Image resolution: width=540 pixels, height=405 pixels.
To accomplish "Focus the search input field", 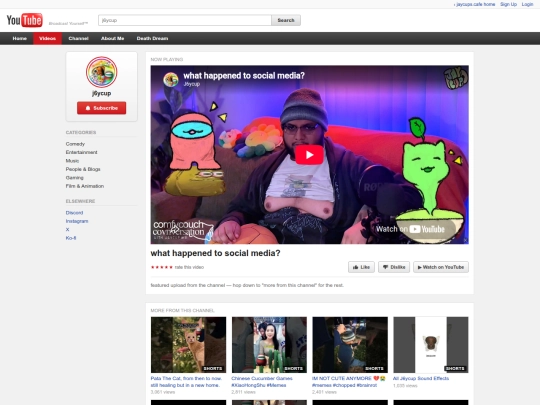I will (x=185, y=20).
